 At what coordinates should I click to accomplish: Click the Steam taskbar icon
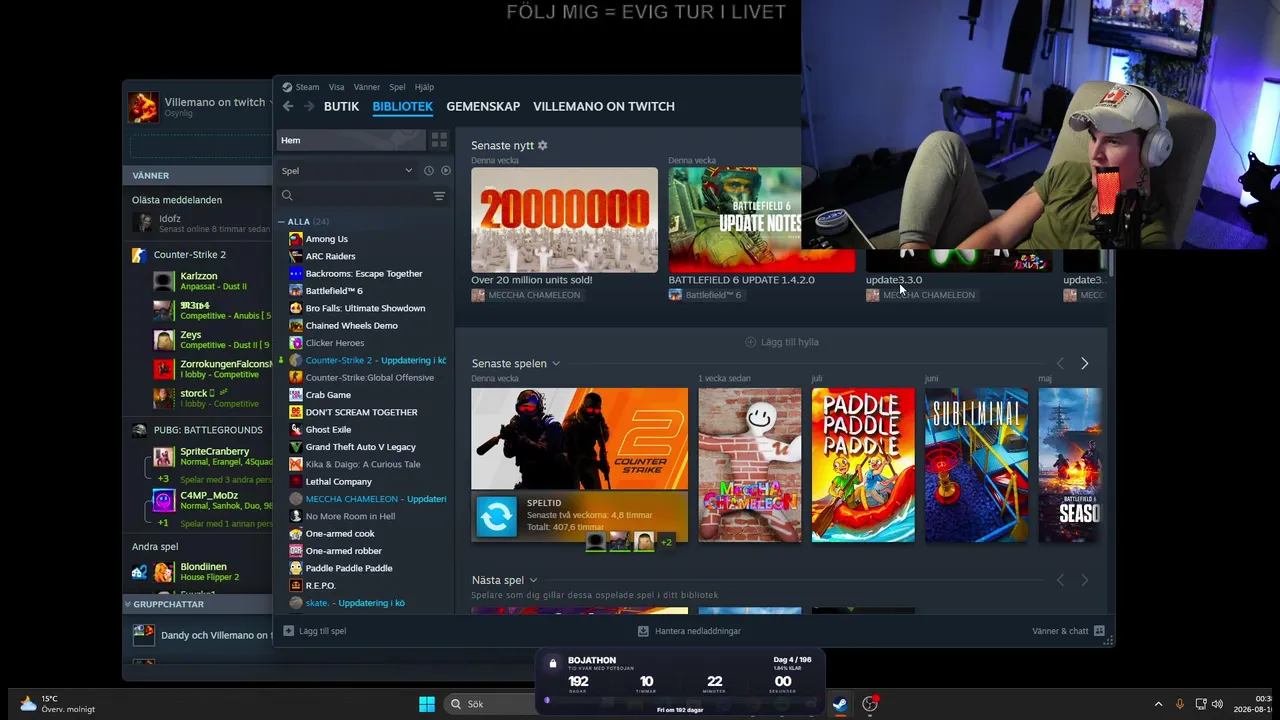(x=839, y=704)
